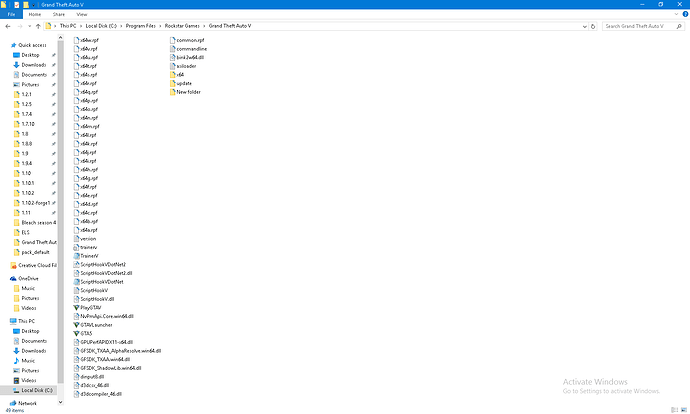The height and width of the screenshot is (414, 690).
Task: Open Network in navigation pane
Action: tap(23, 403)
